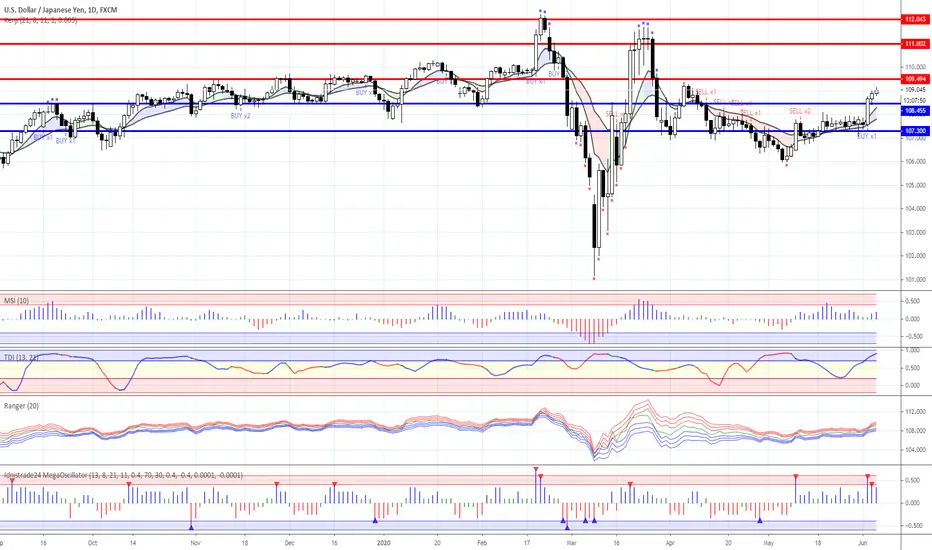Click the SELL x2 signal label
932x550 pixels.
pos(800,111)
